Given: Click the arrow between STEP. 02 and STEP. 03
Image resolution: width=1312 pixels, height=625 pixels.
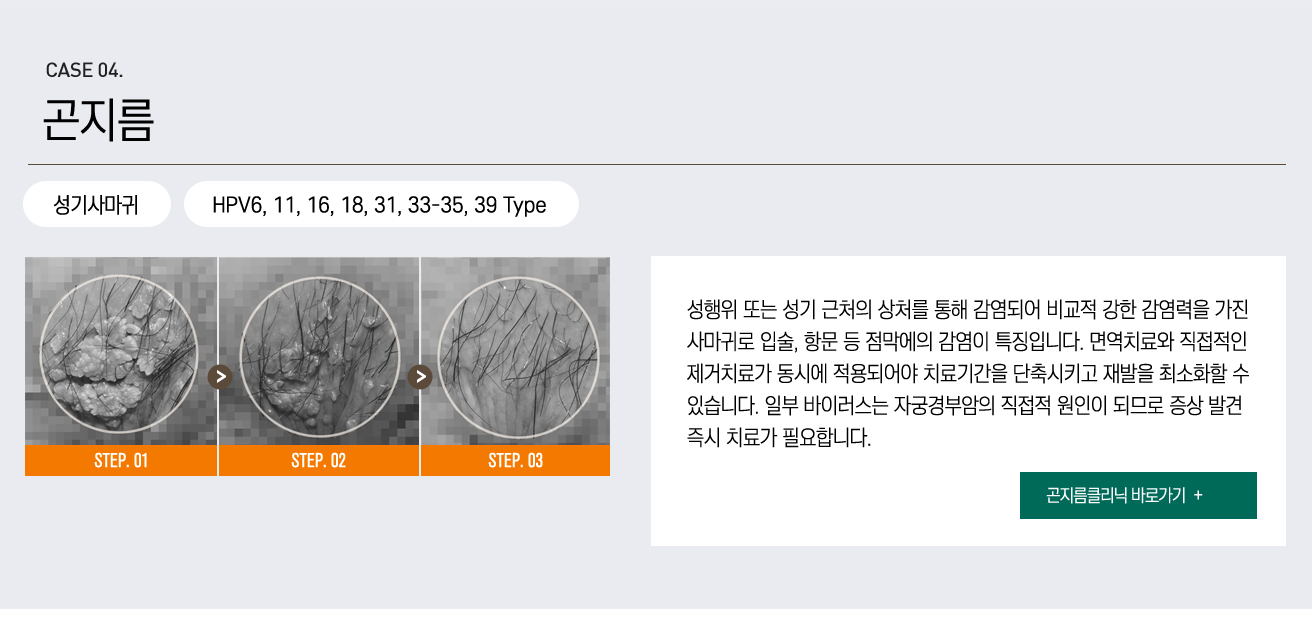Looking at the screenshot, I should point(419,375).
